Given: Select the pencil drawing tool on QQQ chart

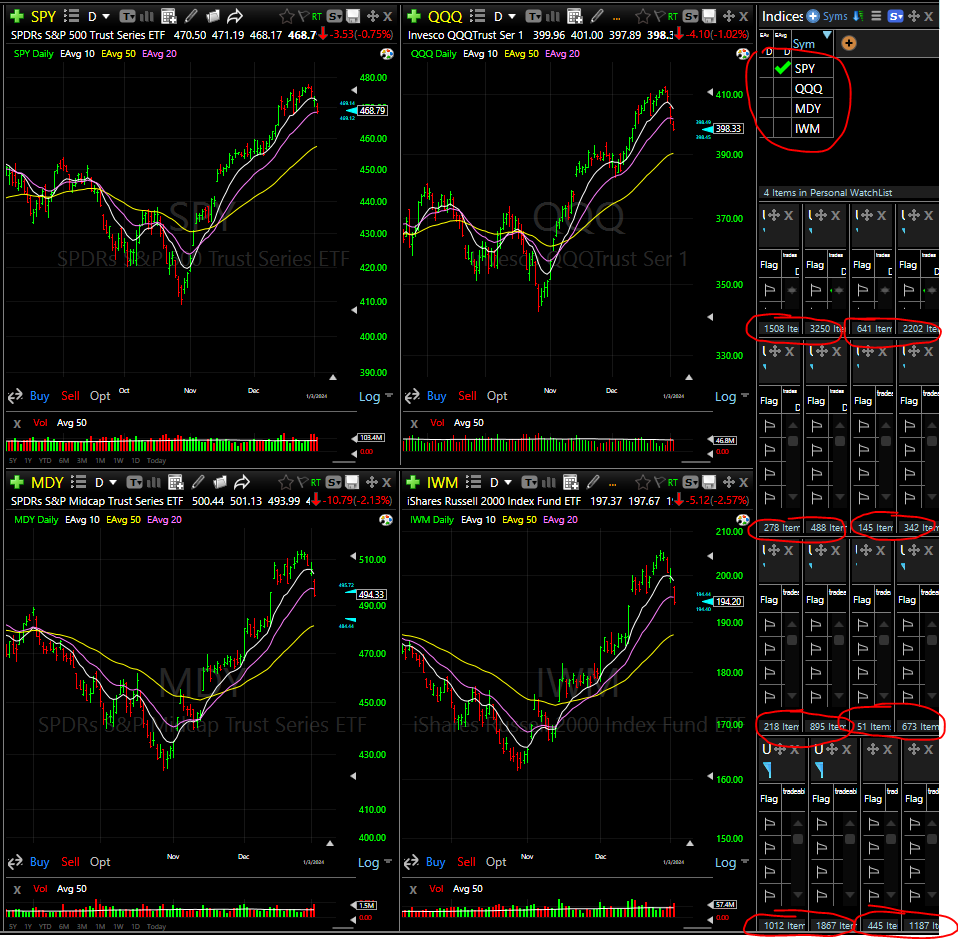Looking at the screenshot, I should 597,16.
